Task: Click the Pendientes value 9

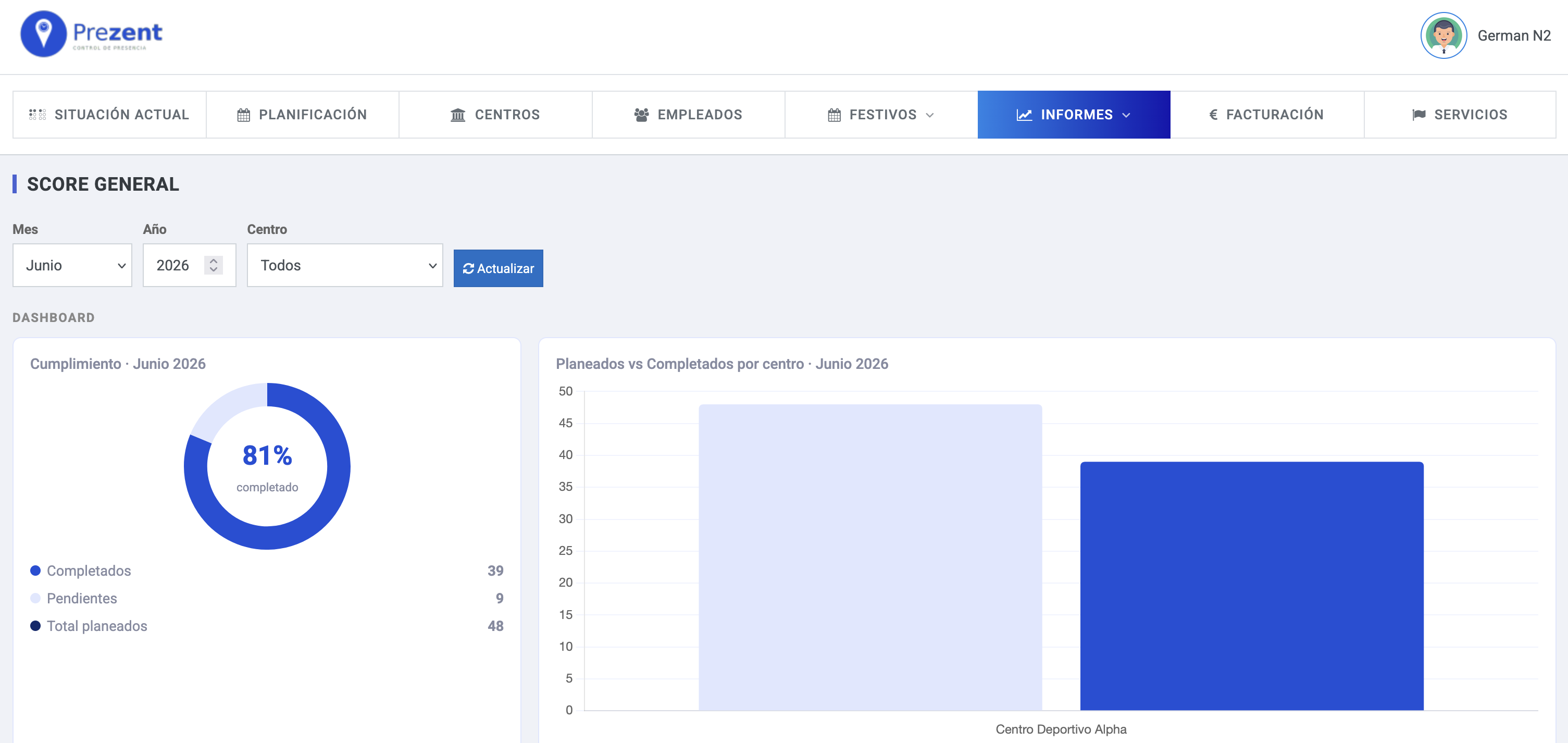Action: (x=500, y=598)
